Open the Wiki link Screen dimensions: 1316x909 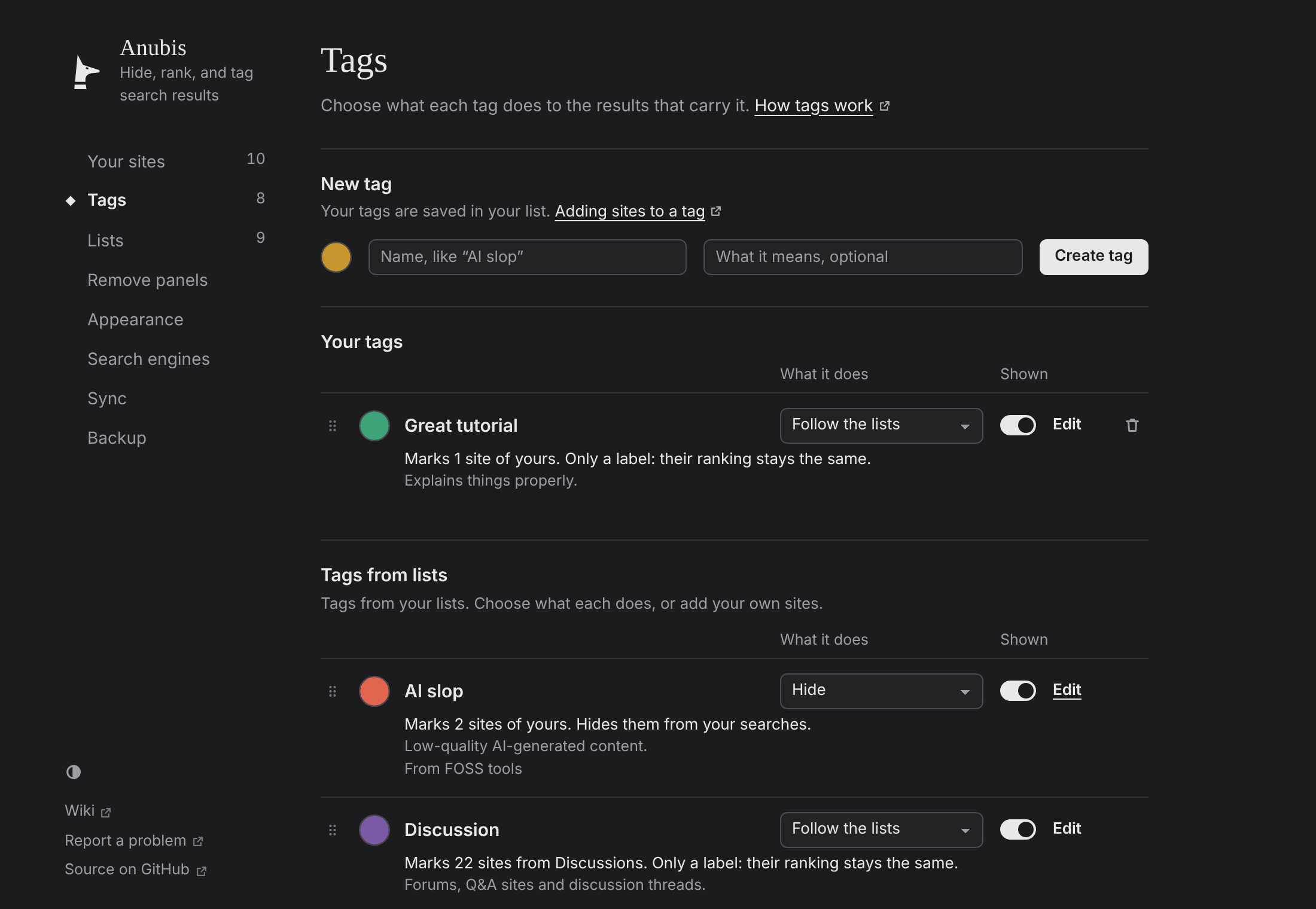(80, 811)
